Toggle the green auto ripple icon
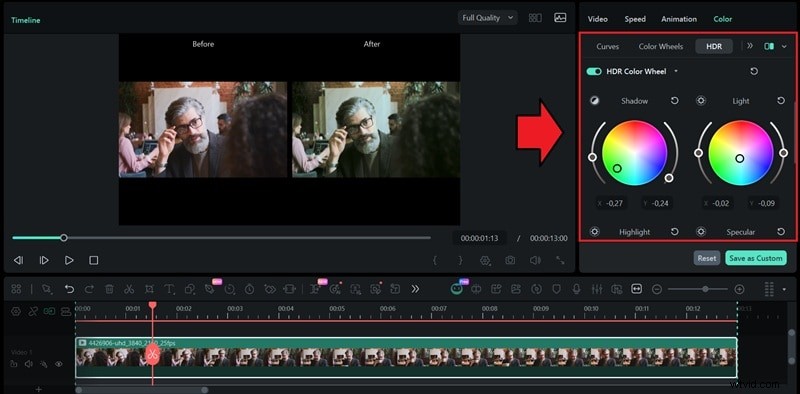800x394 pixels. 49,311
